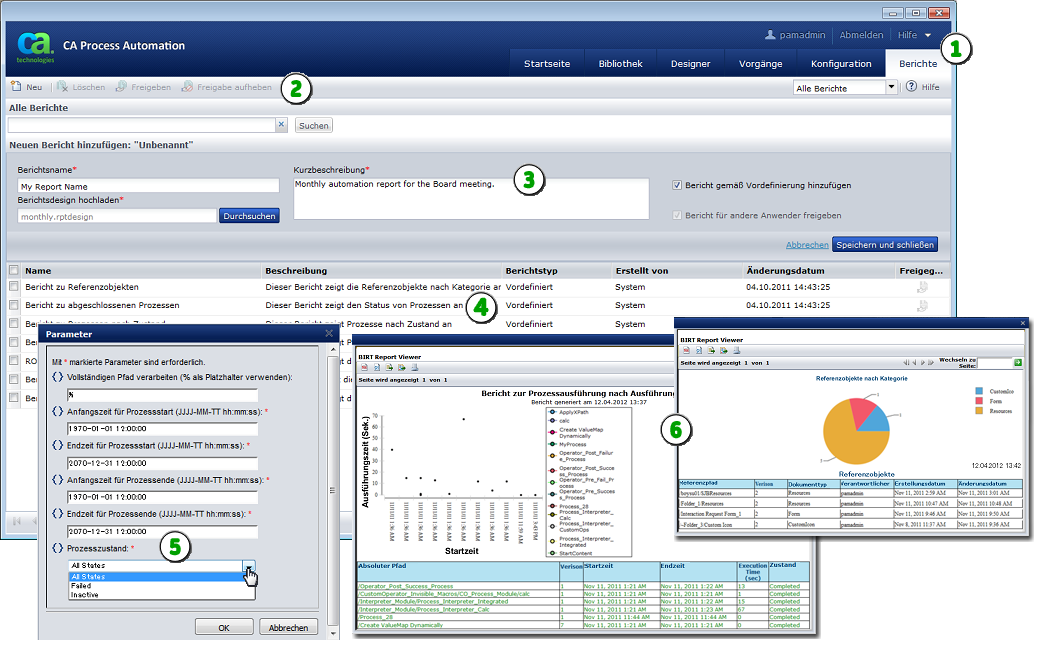
Task: Check the 'Bericht zu abgeschlossenen Prozessen' row checkbox
Action: (14, 305)
